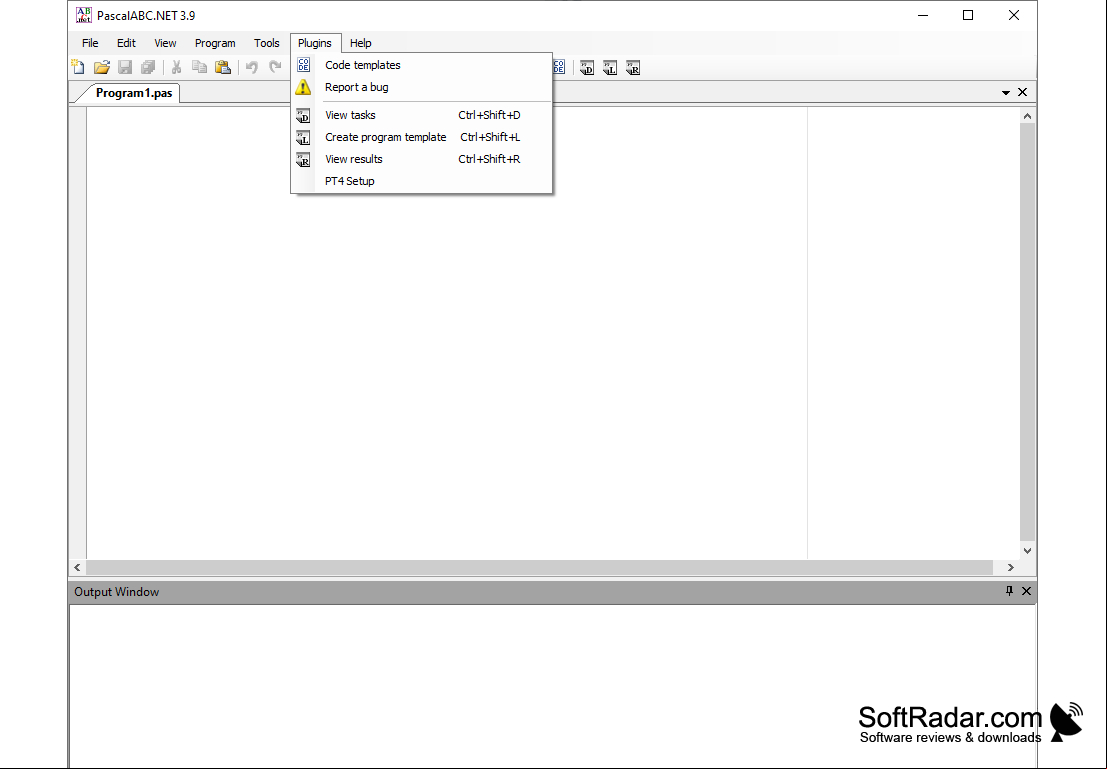Viewport: 1107px width, 769px height.
Task: Click the Open file folder icon
Action: (102, 67)
